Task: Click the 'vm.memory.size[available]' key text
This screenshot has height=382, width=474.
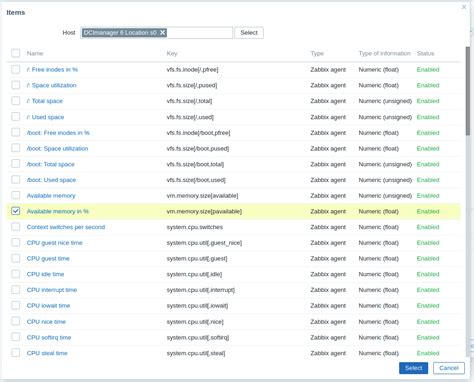Action: click(202, 196)
